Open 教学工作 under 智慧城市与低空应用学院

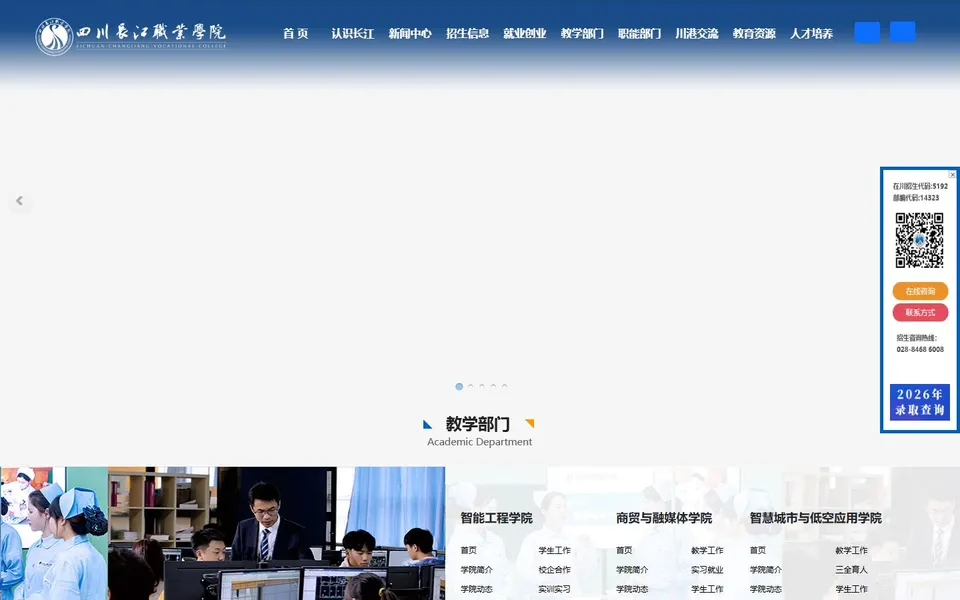pyautogui.click(x=852, y=550)
